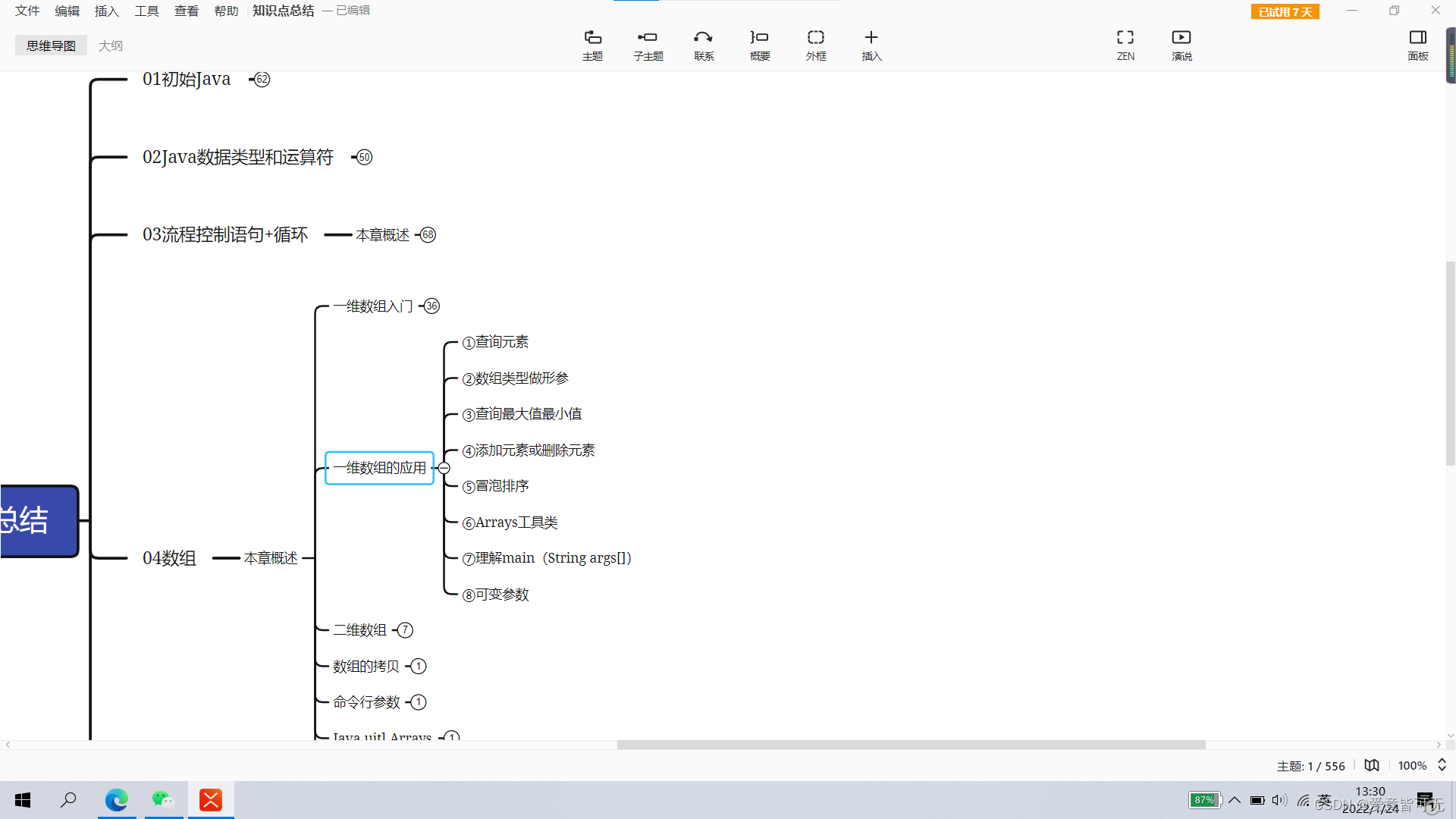Screen dimensions: 1456x819
Task: Toggle ZEN mode view
Action: [x=1124, y=44]
